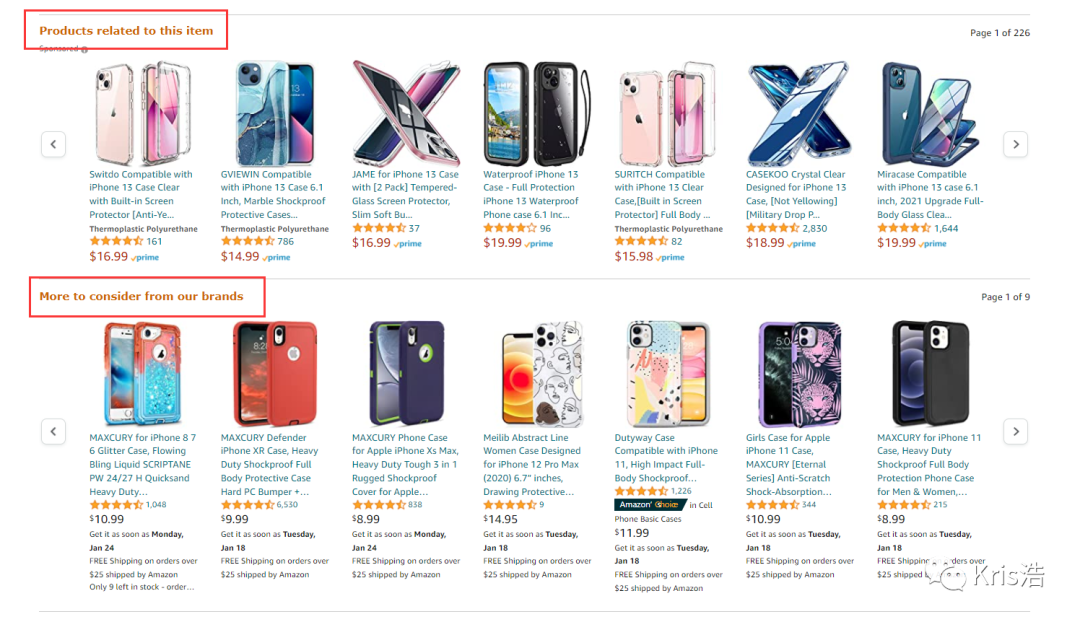The width and height of the screenshot is (1080, 622).
Task: Open the purple tiger Girls Case image
Action: [x=793, y=373]
